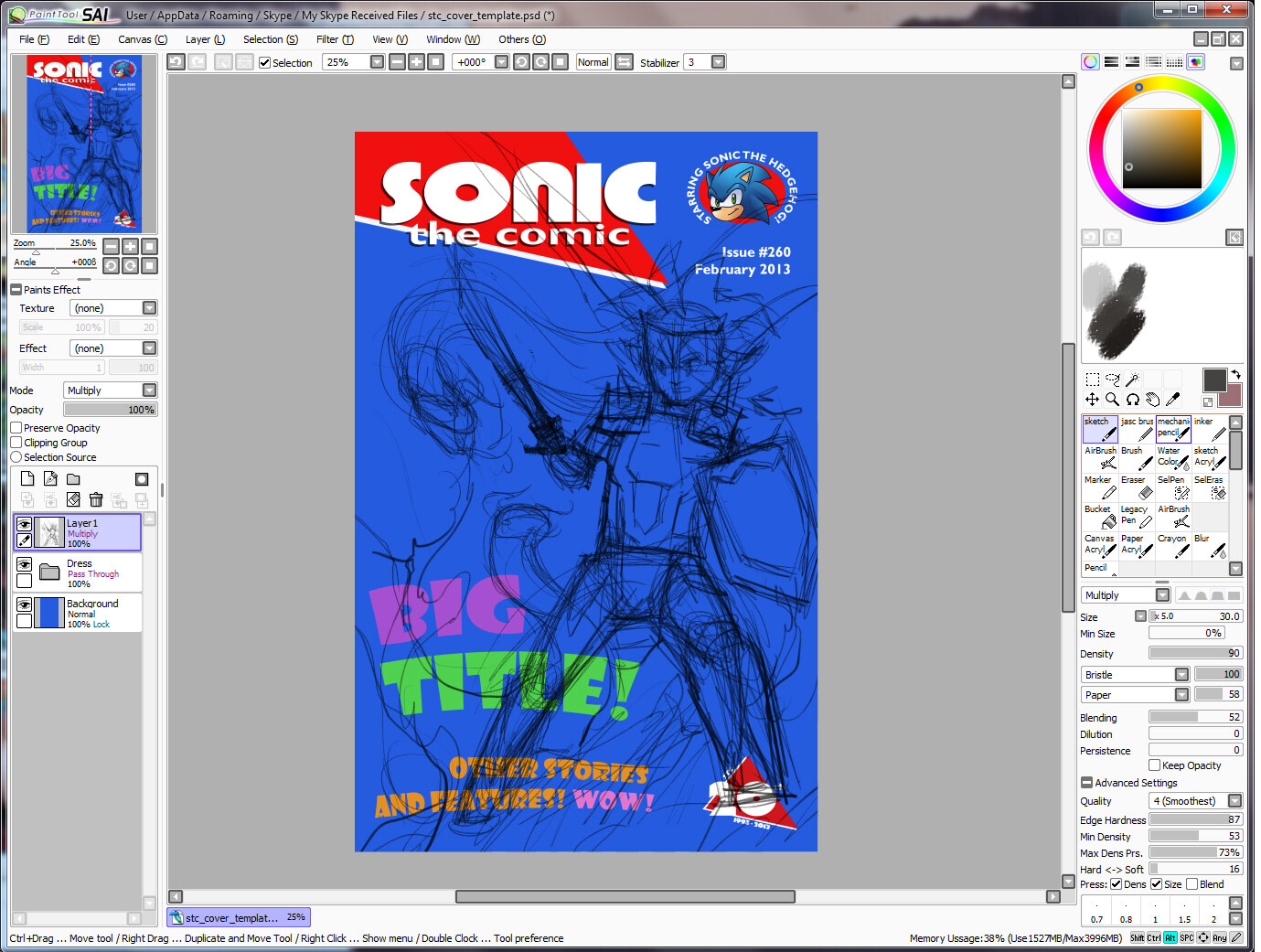Select the Hand pan tool
This screenshot has height=952, width=1261.
1152,400
